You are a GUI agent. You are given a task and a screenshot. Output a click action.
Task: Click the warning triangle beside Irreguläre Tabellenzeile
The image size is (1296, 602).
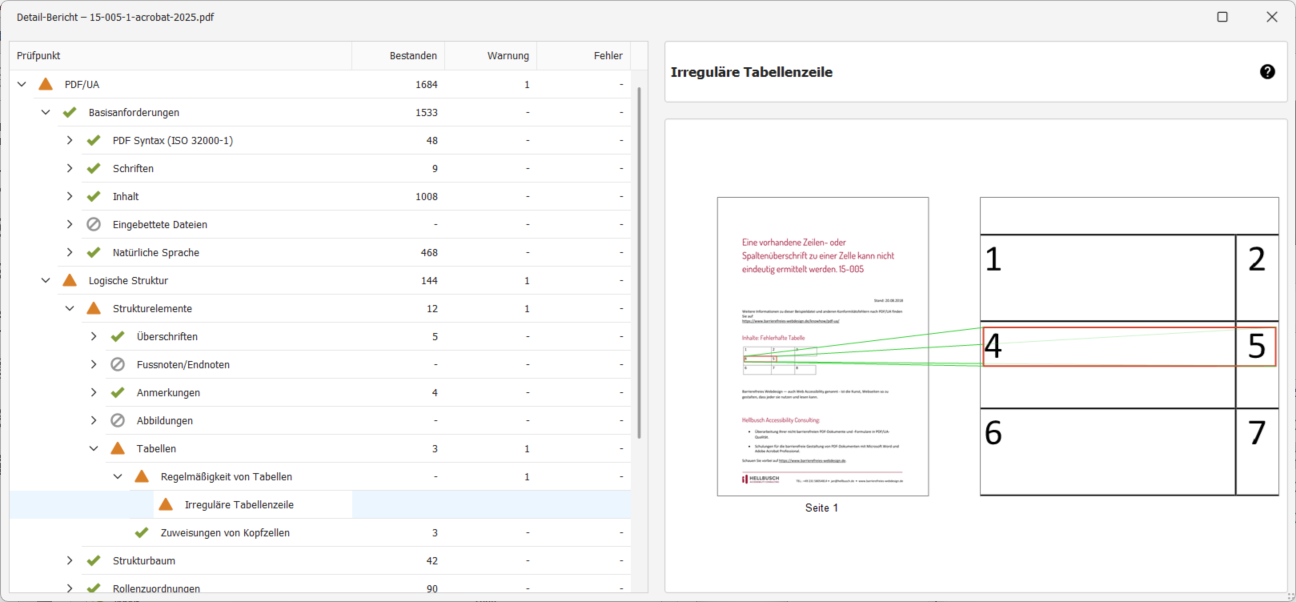pos(166,505)
